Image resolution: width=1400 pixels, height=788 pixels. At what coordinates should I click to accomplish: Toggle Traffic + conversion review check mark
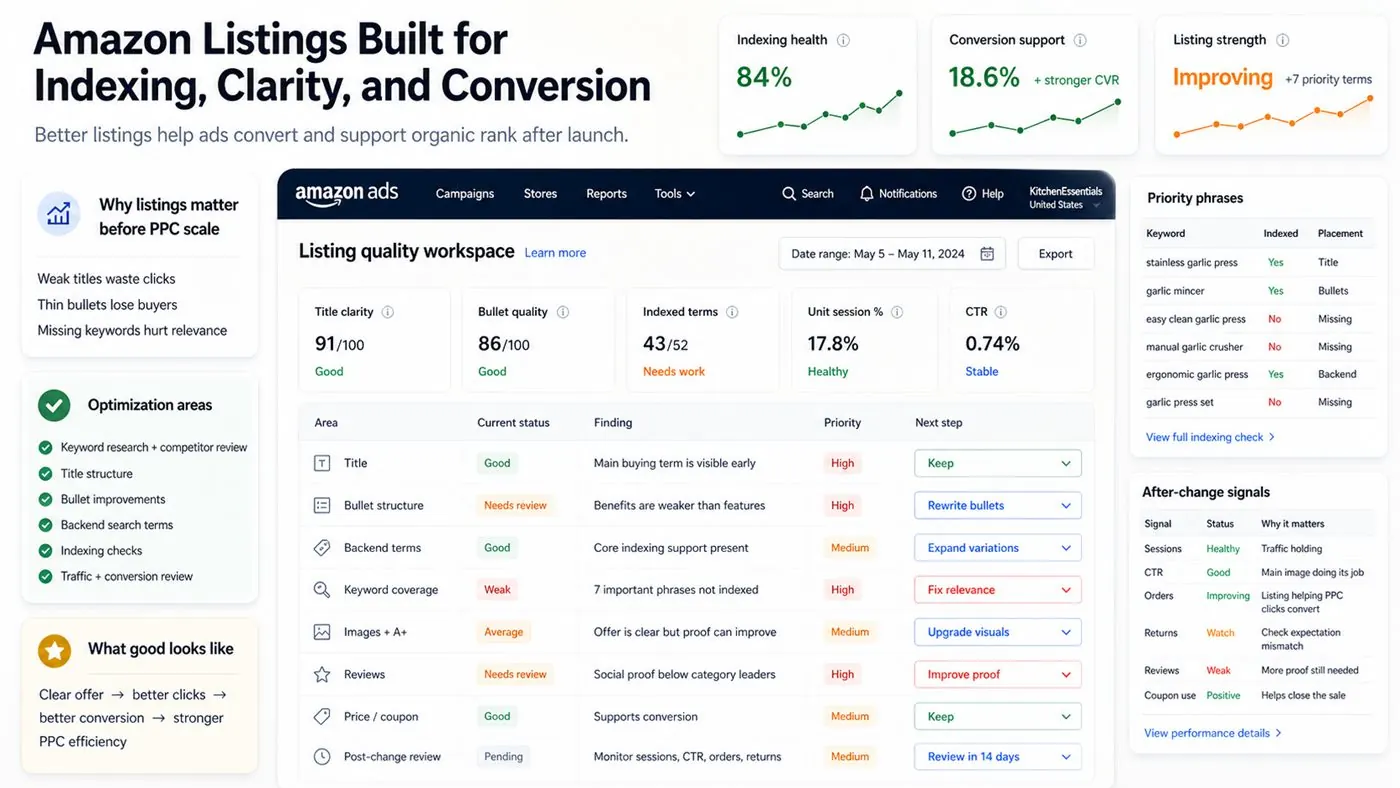coord(45,577)
